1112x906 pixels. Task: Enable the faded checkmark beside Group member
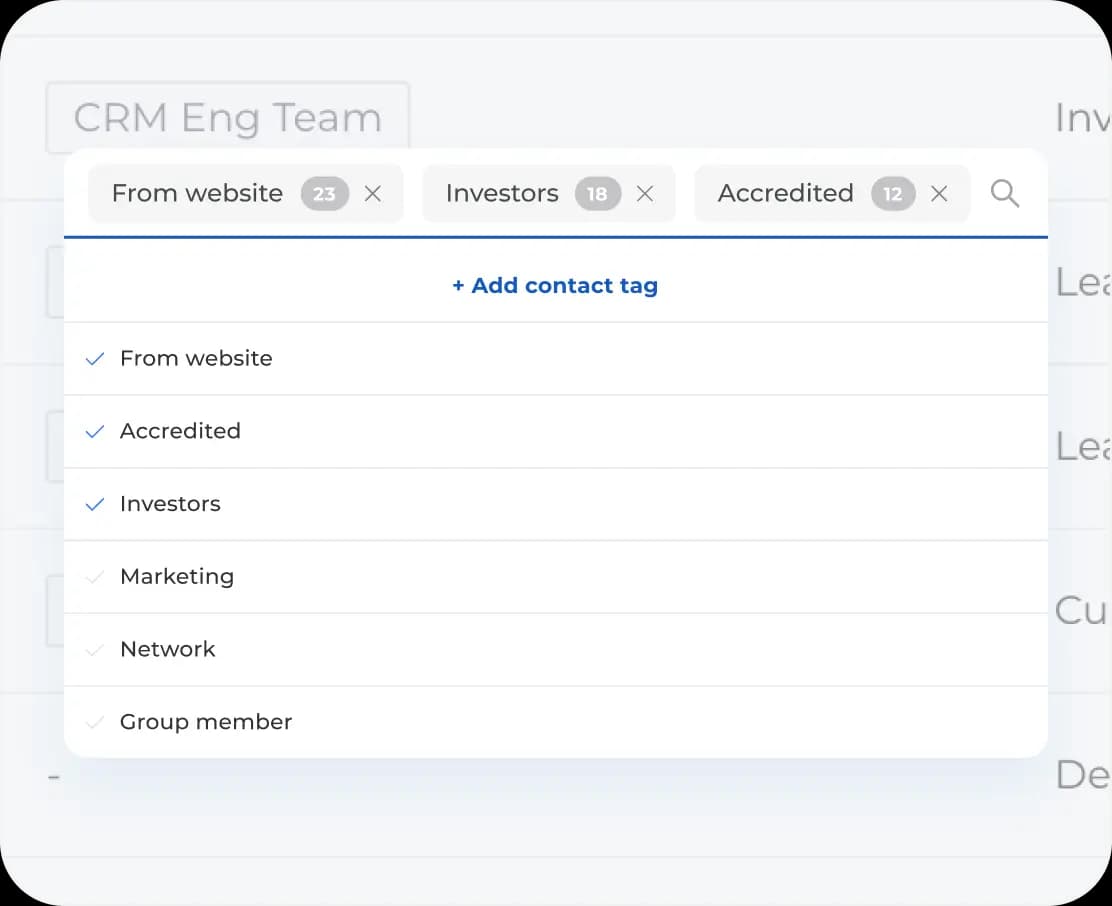click(x=95, y=722)
